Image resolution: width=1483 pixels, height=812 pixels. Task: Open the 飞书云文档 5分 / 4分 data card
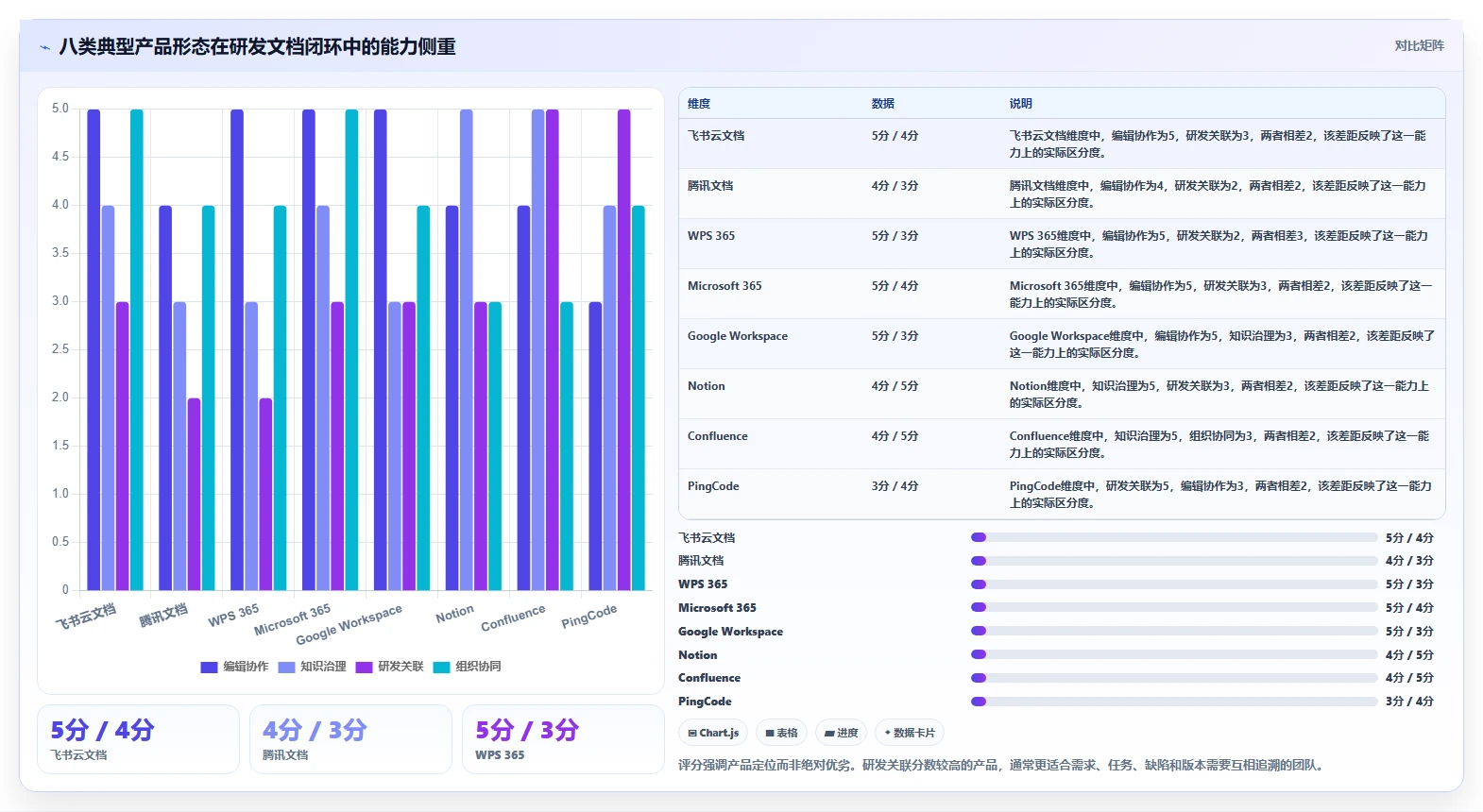138,739
